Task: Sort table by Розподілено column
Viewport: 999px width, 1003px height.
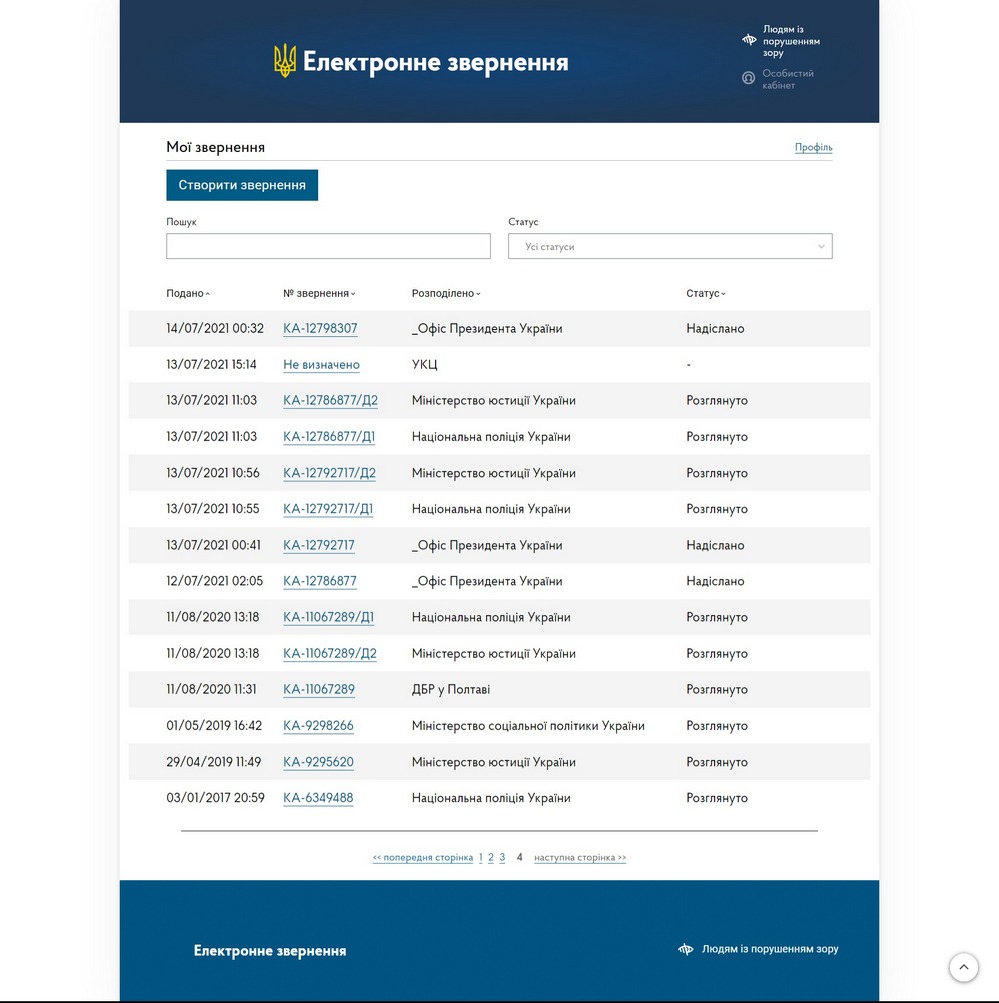Action: pos(446,293)
